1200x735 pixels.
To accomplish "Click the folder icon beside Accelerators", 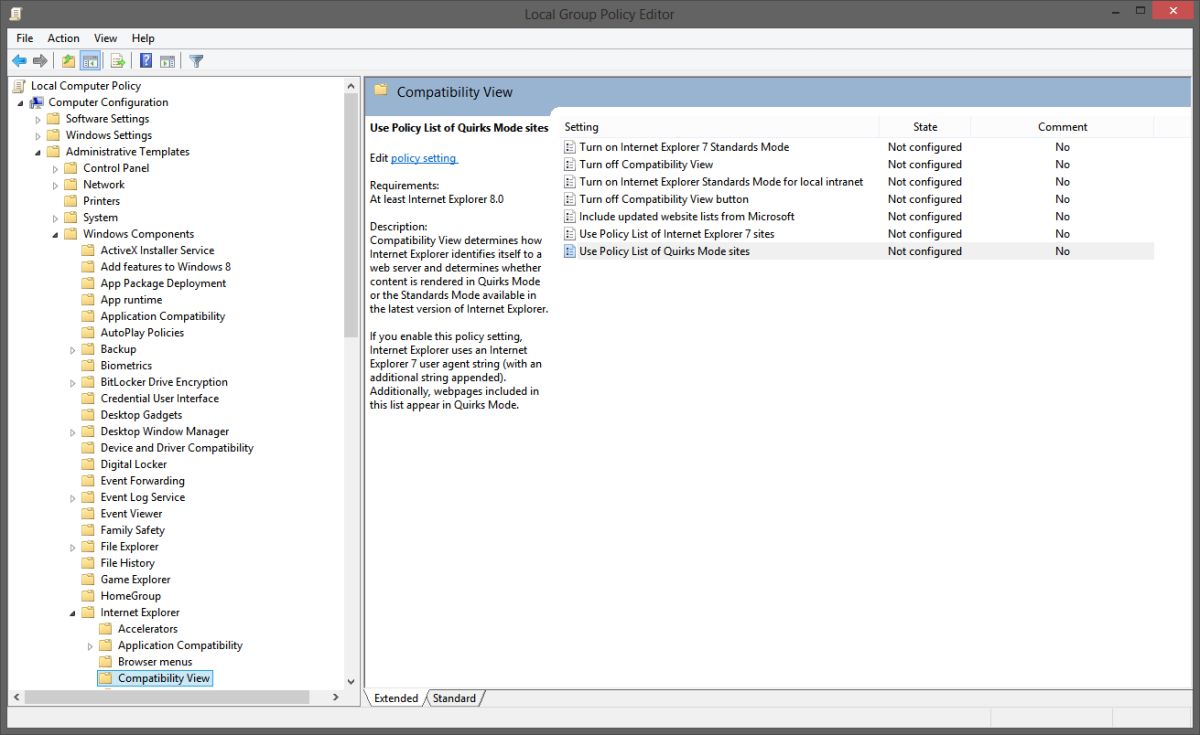I will click(x=105, y=629).
